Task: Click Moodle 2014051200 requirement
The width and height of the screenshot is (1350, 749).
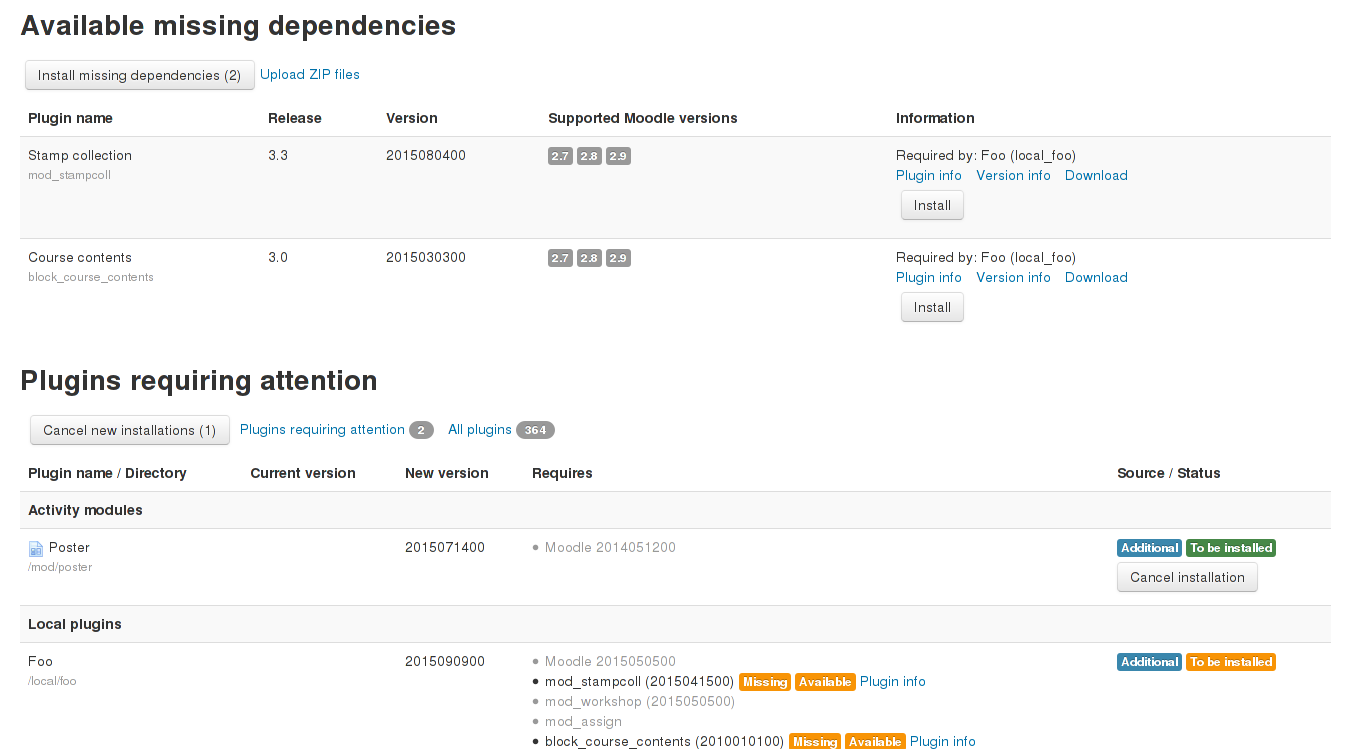Action: (x=610, y=547)
